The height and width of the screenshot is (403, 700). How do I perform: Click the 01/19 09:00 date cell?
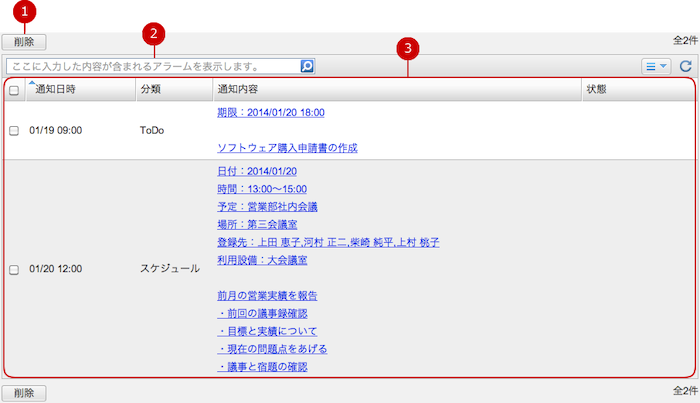click(56, 130)
